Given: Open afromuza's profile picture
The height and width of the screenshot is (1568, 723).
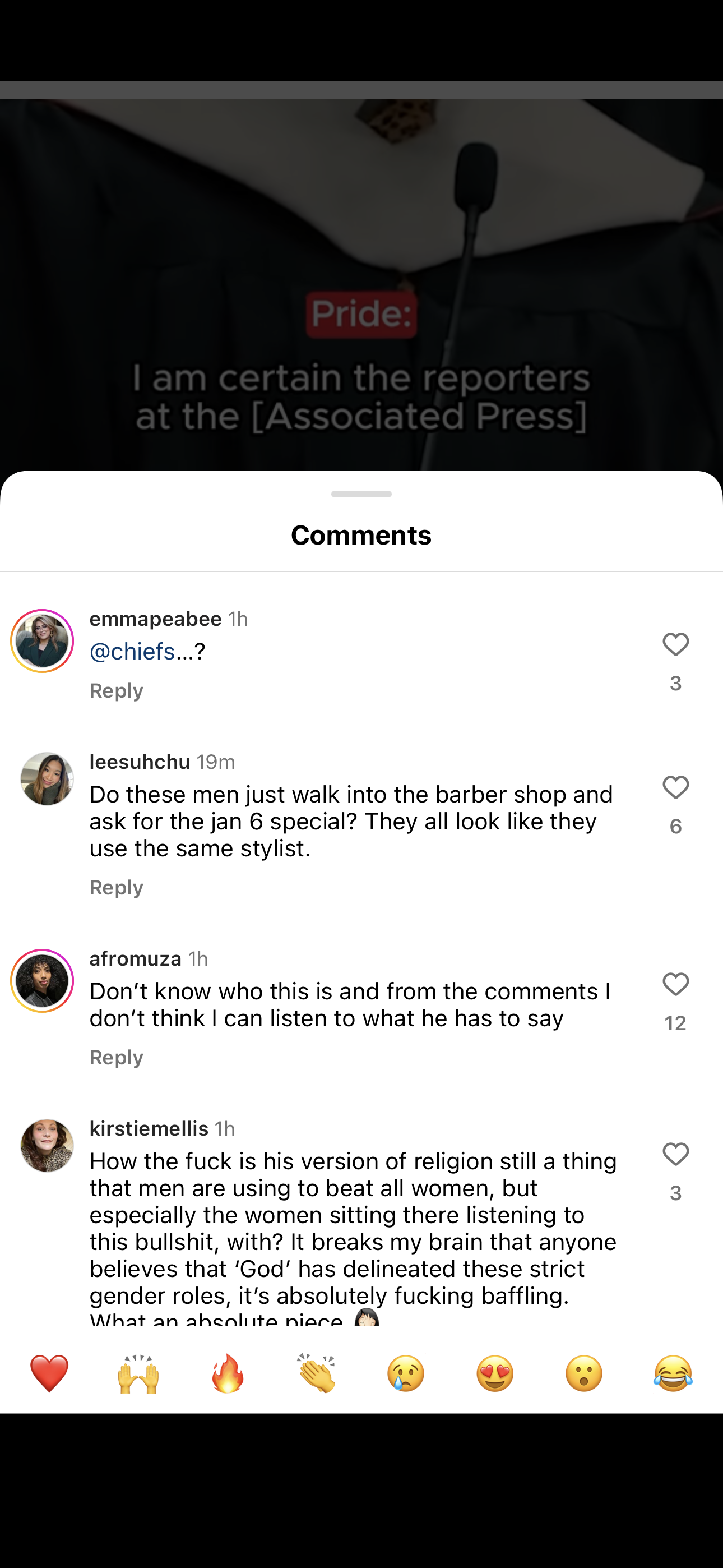Looking at the screenshot, I should (42, 981).
